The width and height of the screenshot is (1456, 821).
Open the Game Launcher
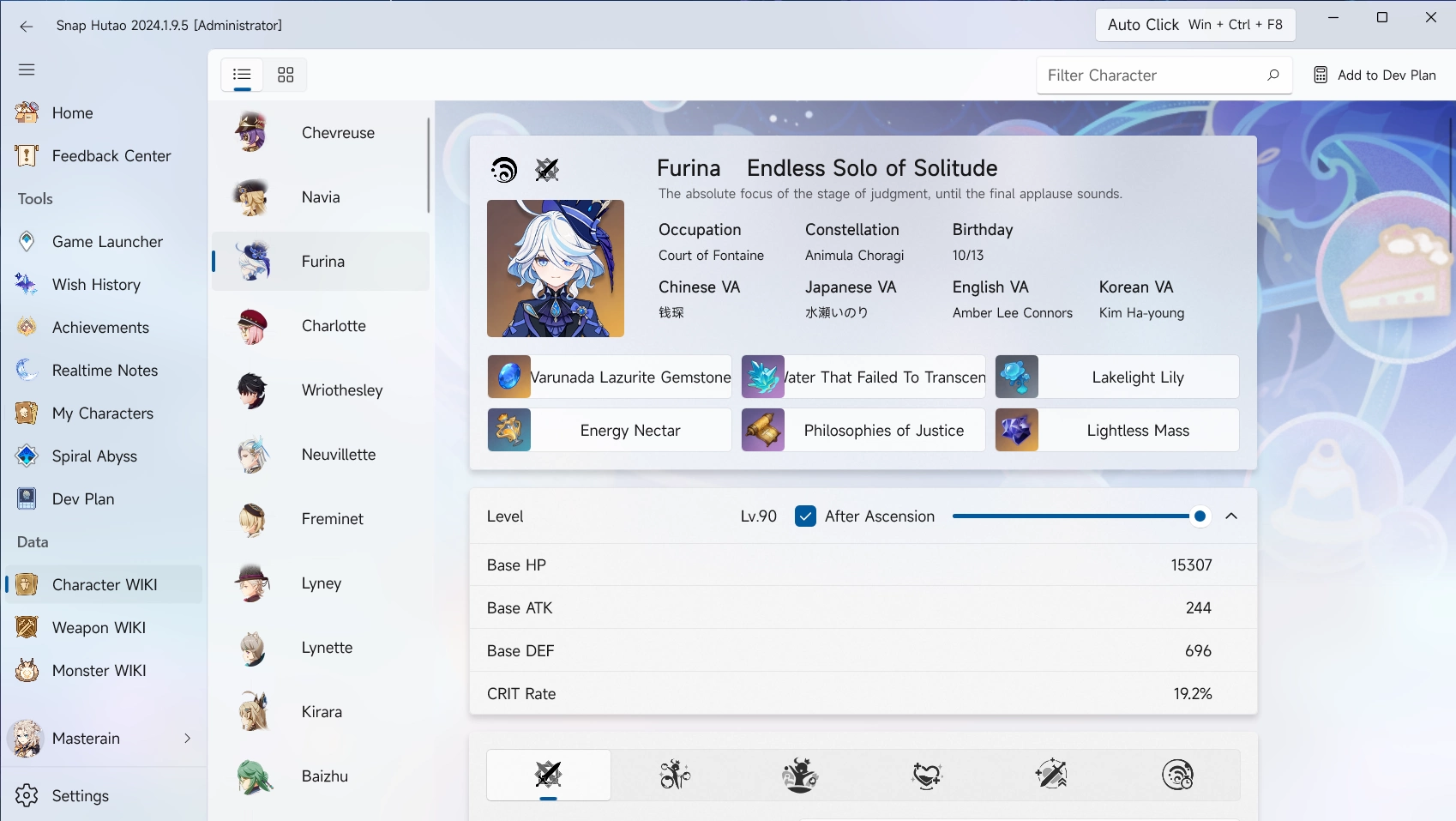tap(104, 241)
